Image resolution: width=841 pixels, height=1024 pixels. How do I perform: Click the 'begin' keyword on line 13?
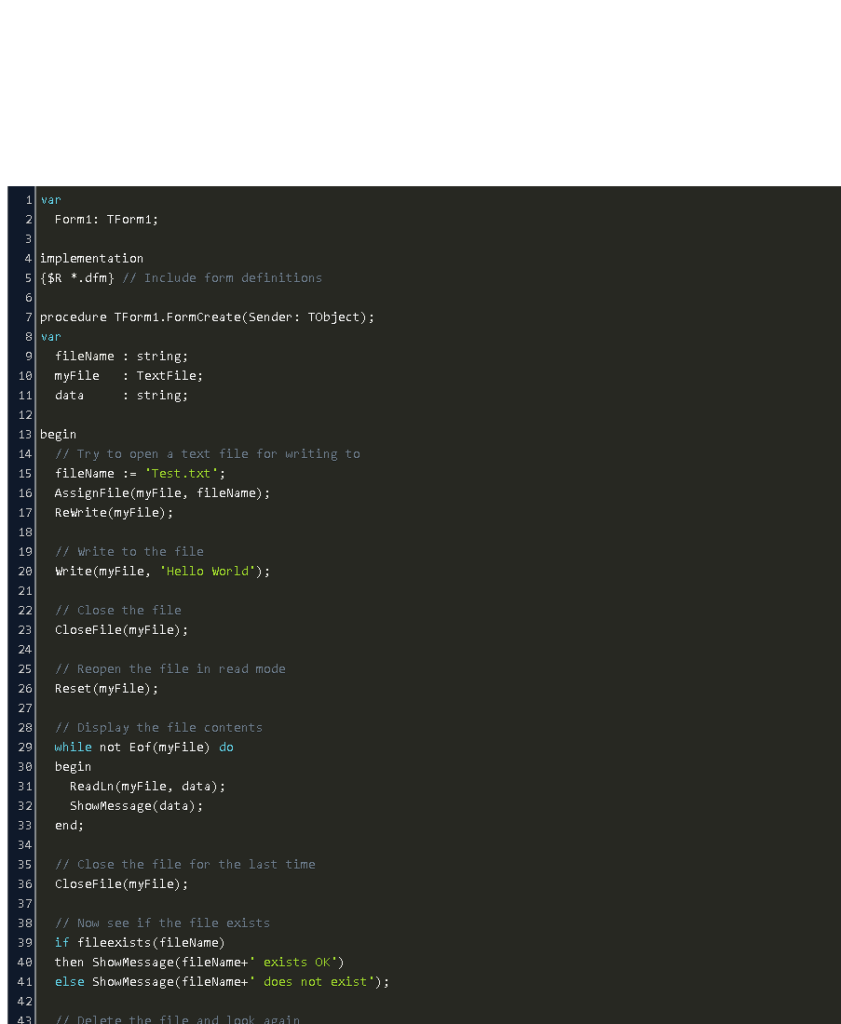pyautogui.click(x=58, y=435)
